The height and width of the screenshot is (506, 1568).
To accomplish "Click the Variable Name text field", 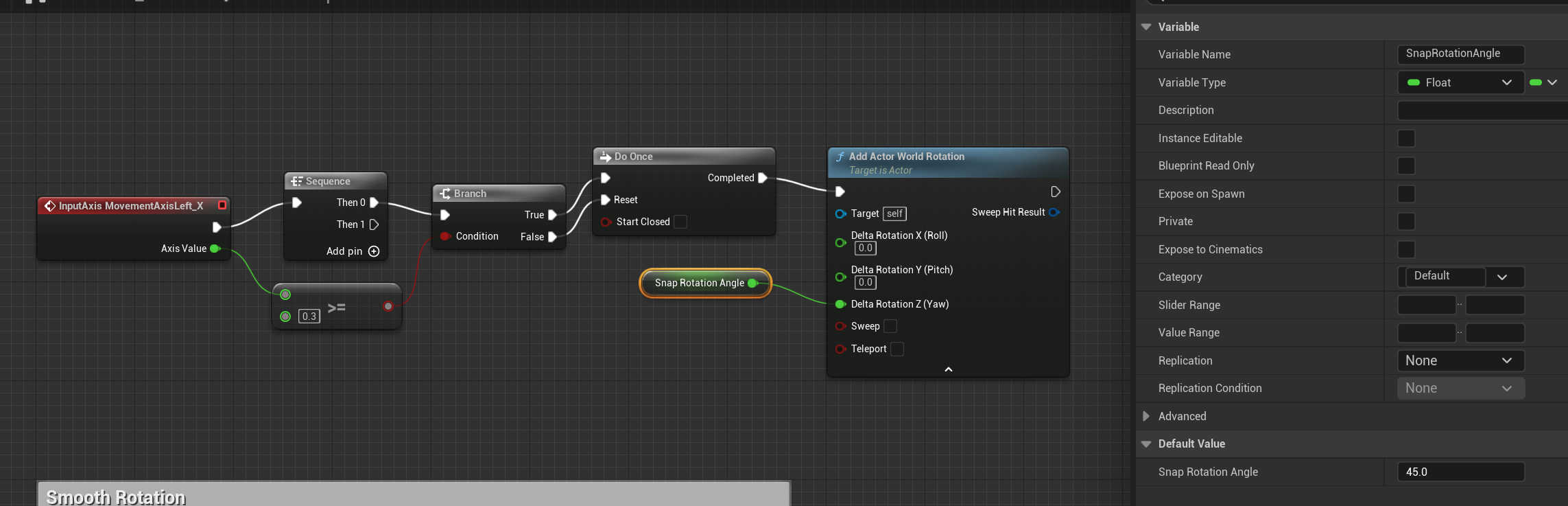I will (1460, 54).
